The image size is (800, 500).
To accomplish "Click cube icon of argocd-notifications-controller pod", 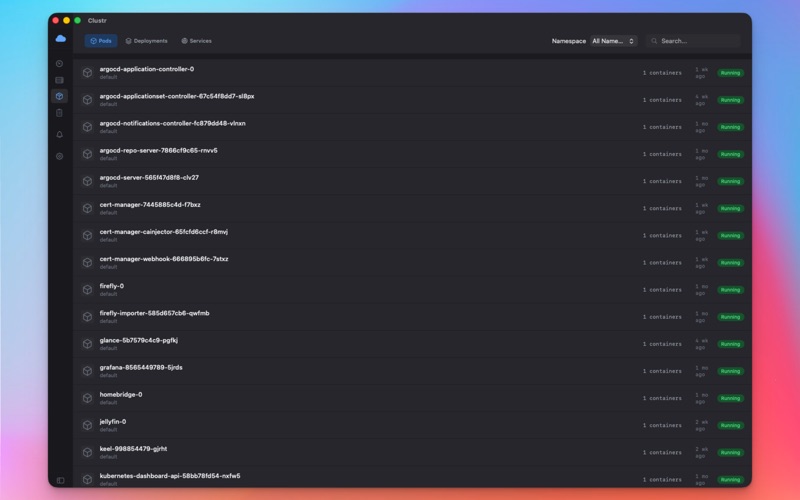I will pos(87,127).
